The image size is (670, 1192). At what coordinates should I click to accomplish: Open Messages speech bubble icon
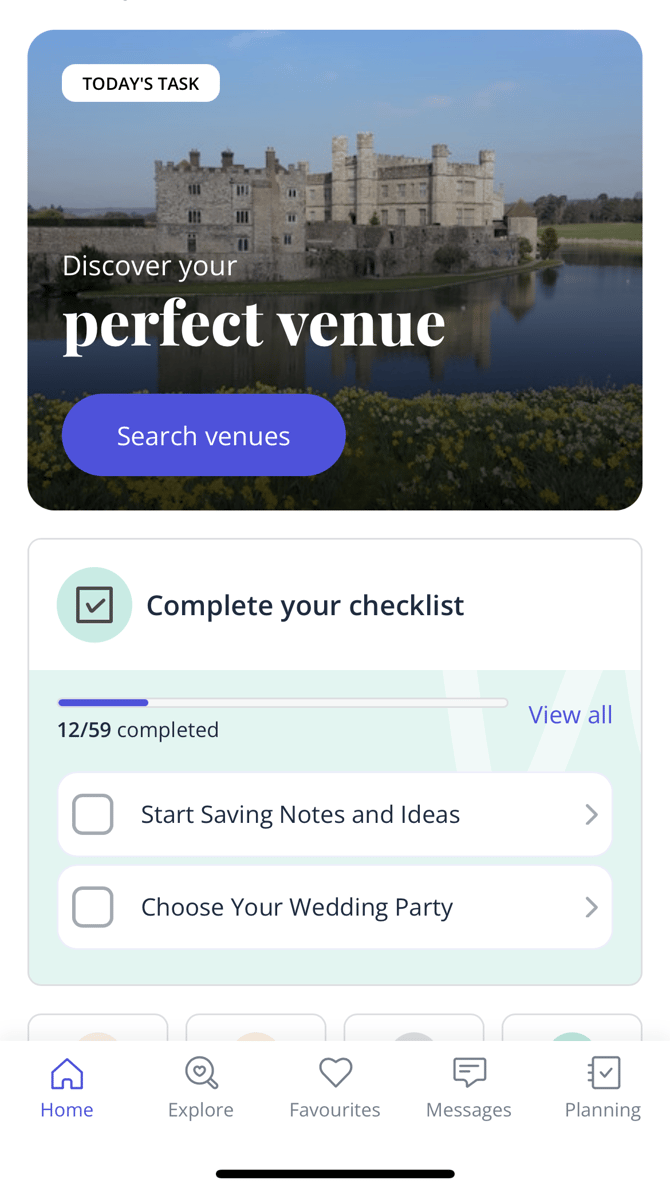click(x=469, y=1073)
